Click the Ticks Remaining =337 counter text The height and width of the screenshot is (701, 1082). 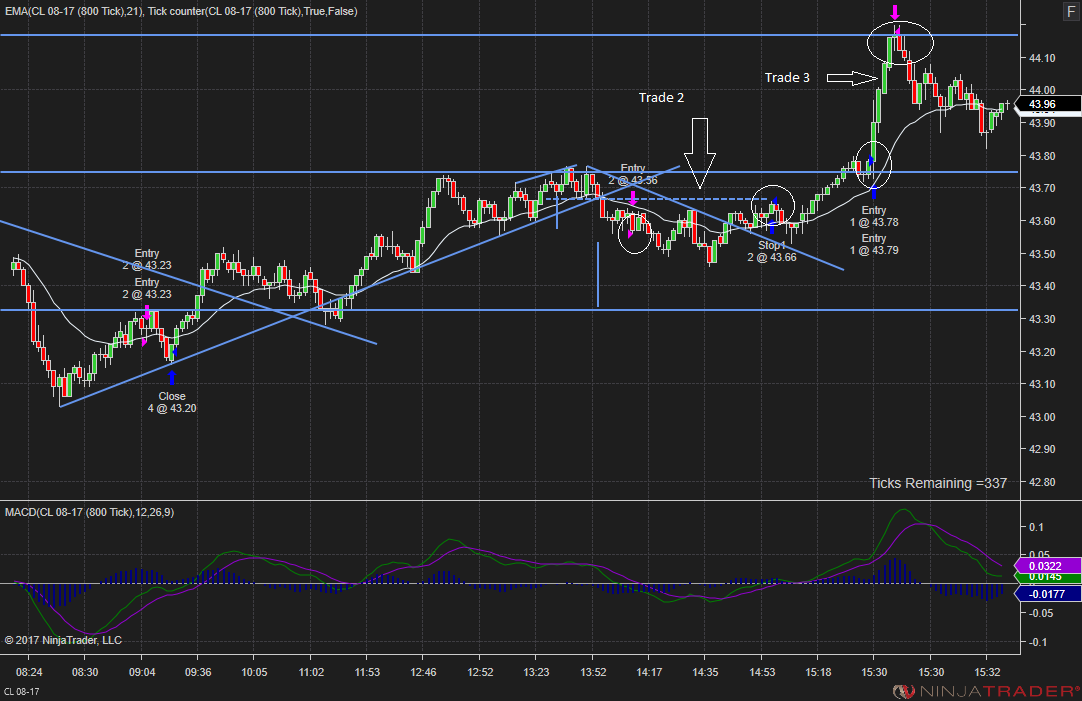click(938, 483)
